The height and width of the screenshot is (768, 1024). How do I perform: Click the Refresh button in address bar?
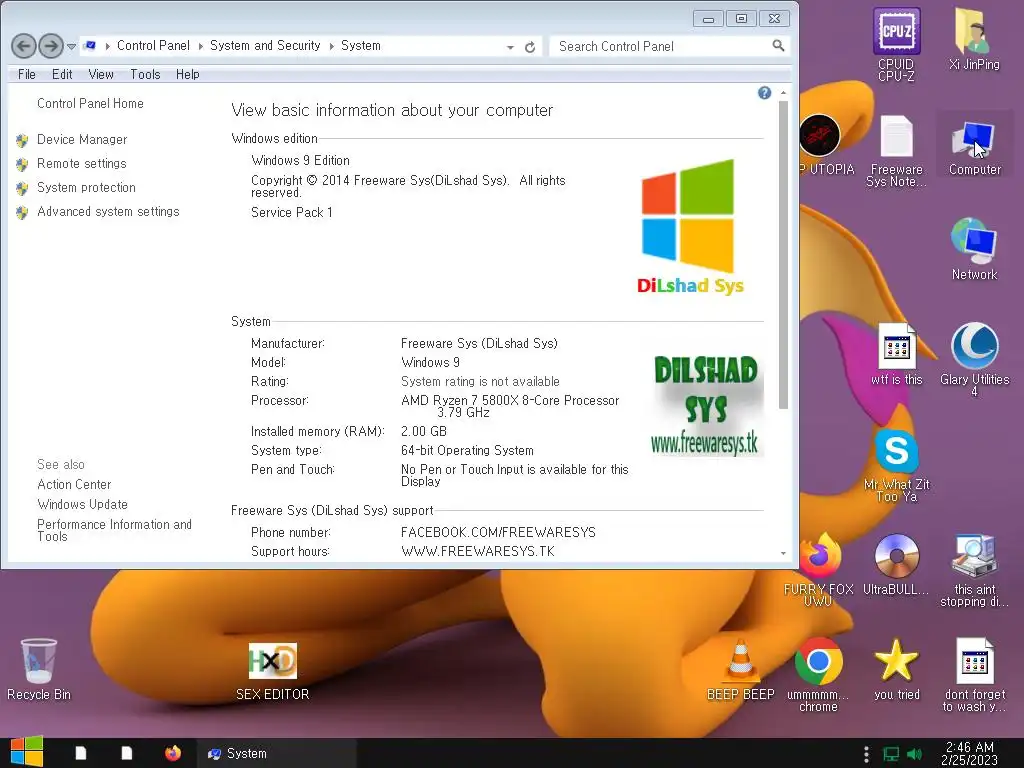click(x=530, y=47)
